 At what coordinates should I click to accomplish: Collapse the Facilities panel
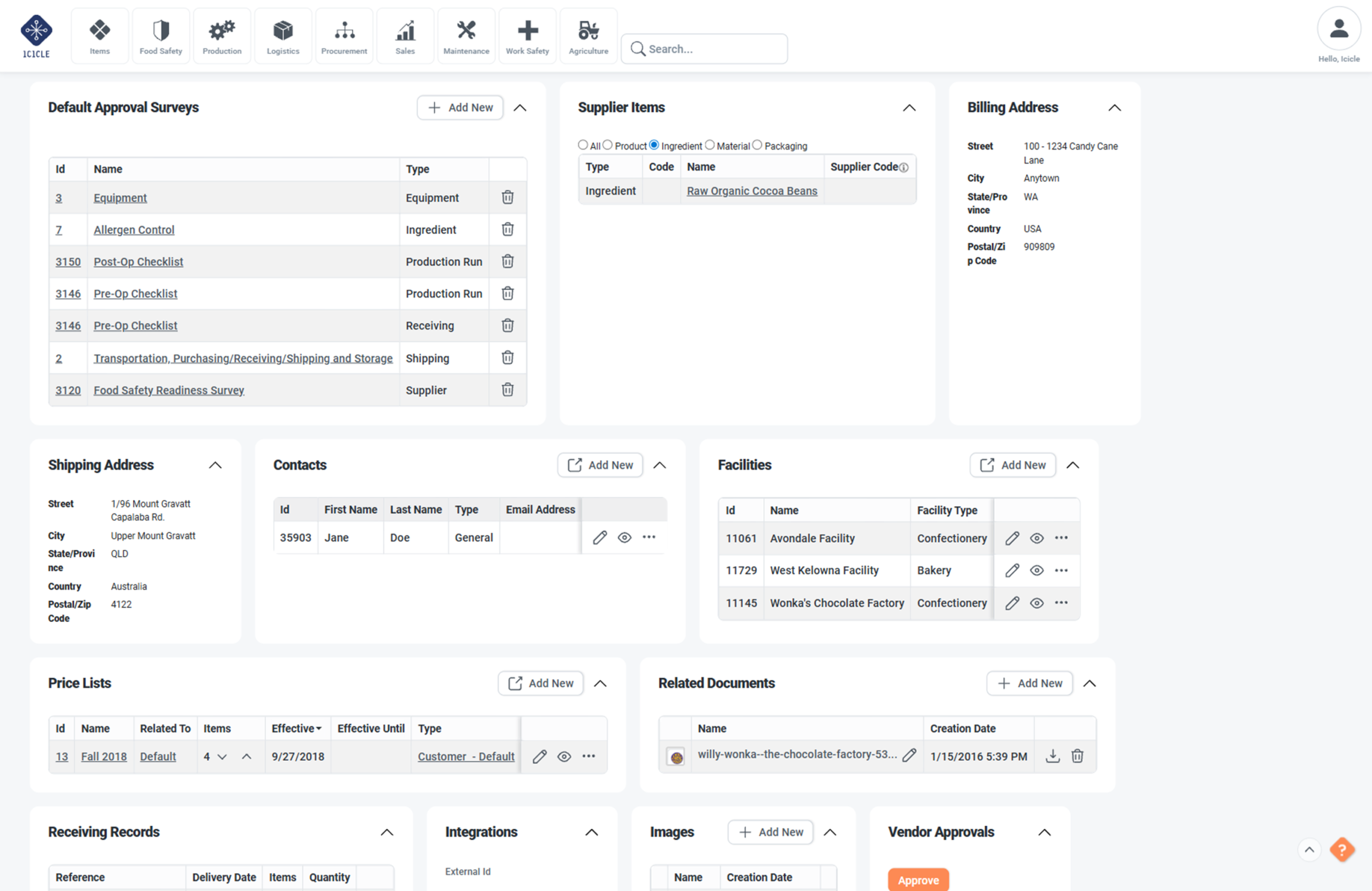1072,465
